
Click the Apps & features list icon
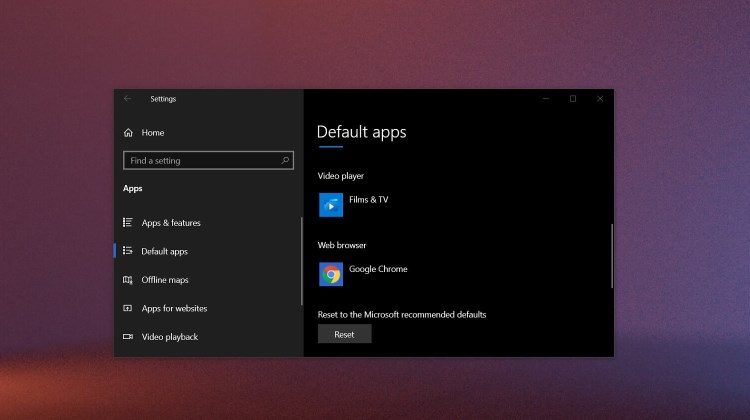[x=128, y=222]
